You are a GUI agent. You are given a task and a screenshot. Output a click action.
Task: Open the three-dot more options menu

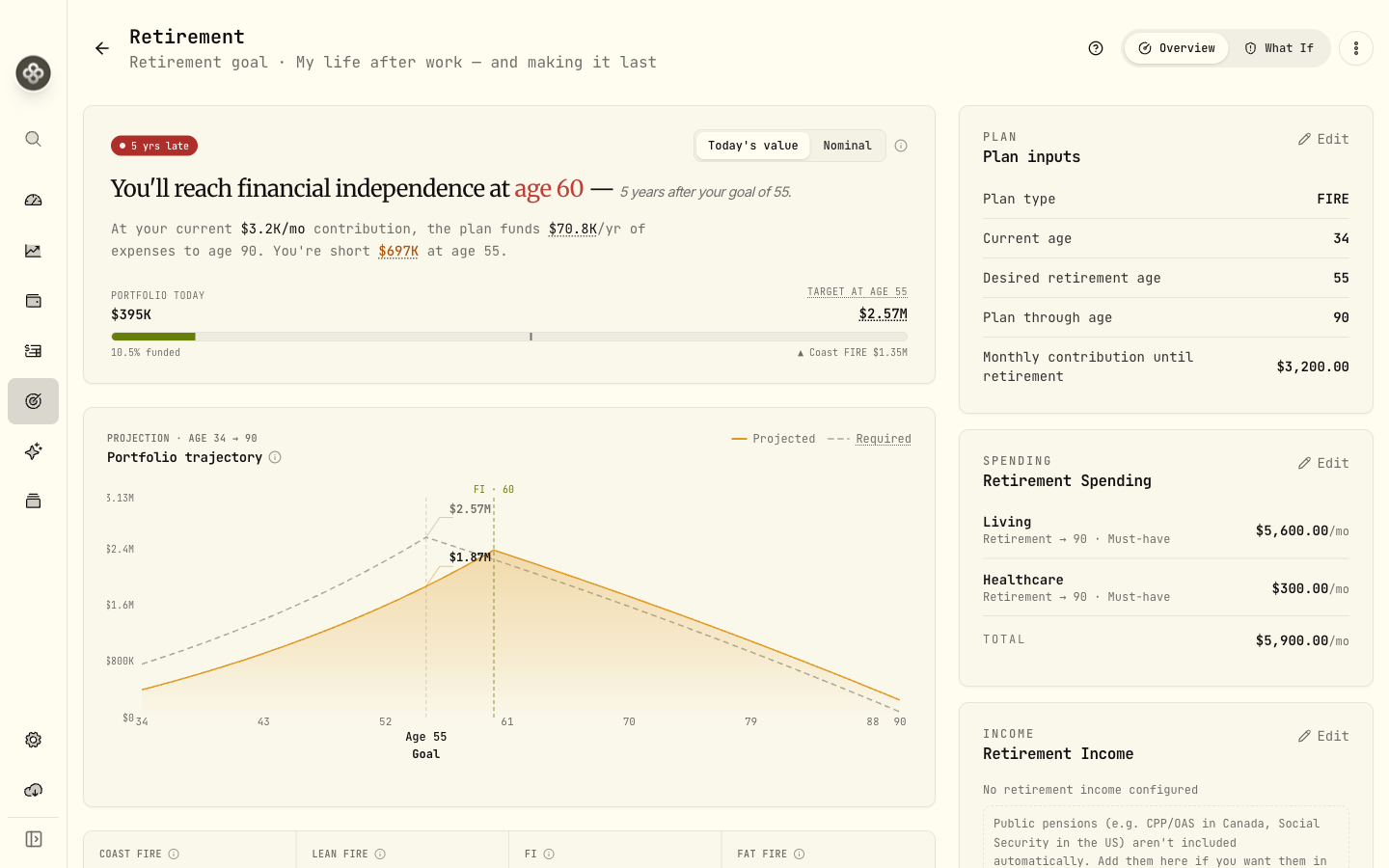(x=1356, y=48)
